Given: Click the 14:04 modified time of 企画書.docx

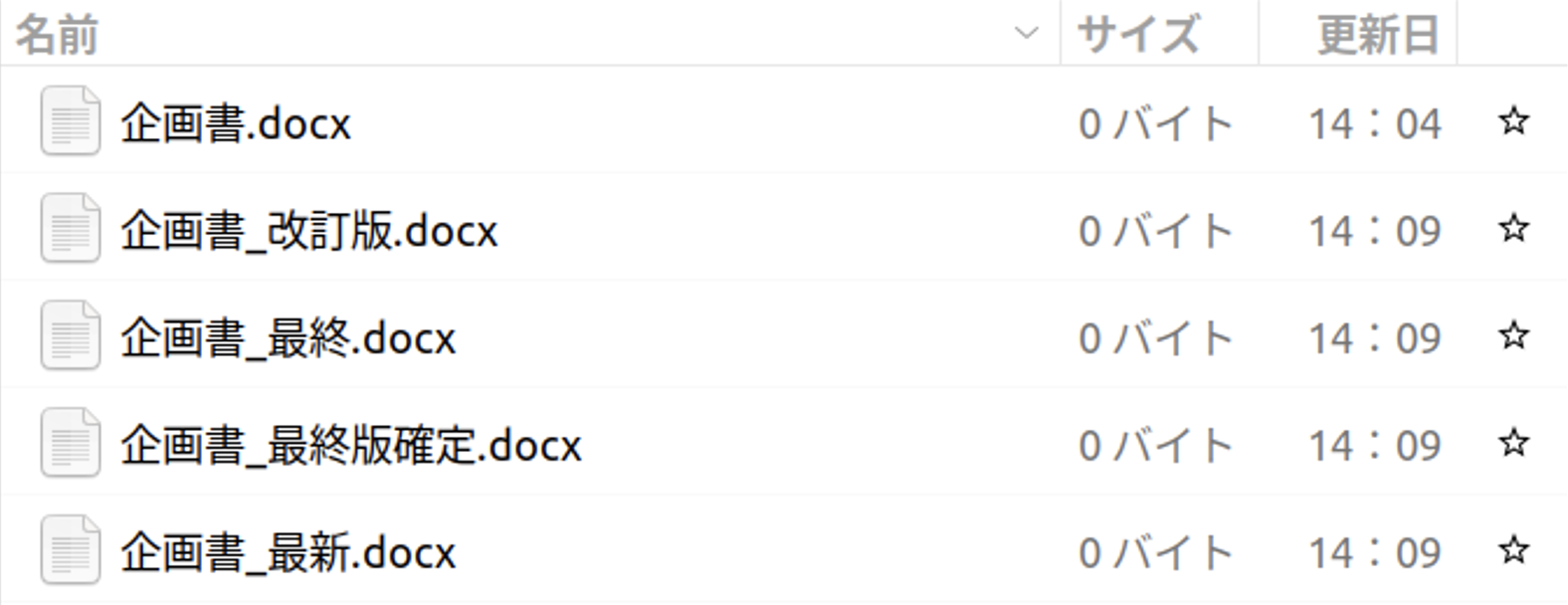Looking at the screenshot, I should coord(1374,124).
